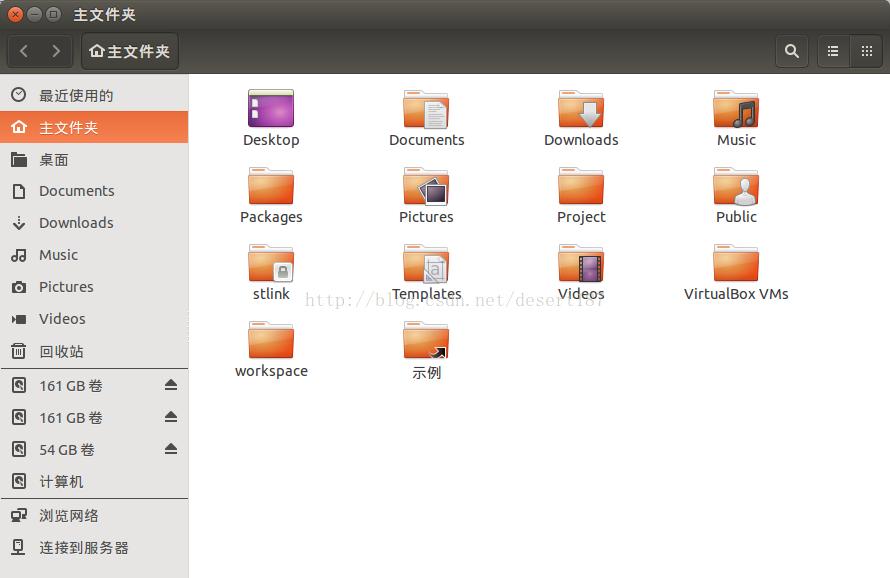Eject the first 161 GB volume
Viewport: 890px width, 578px height.
click(x=171, y=385)
